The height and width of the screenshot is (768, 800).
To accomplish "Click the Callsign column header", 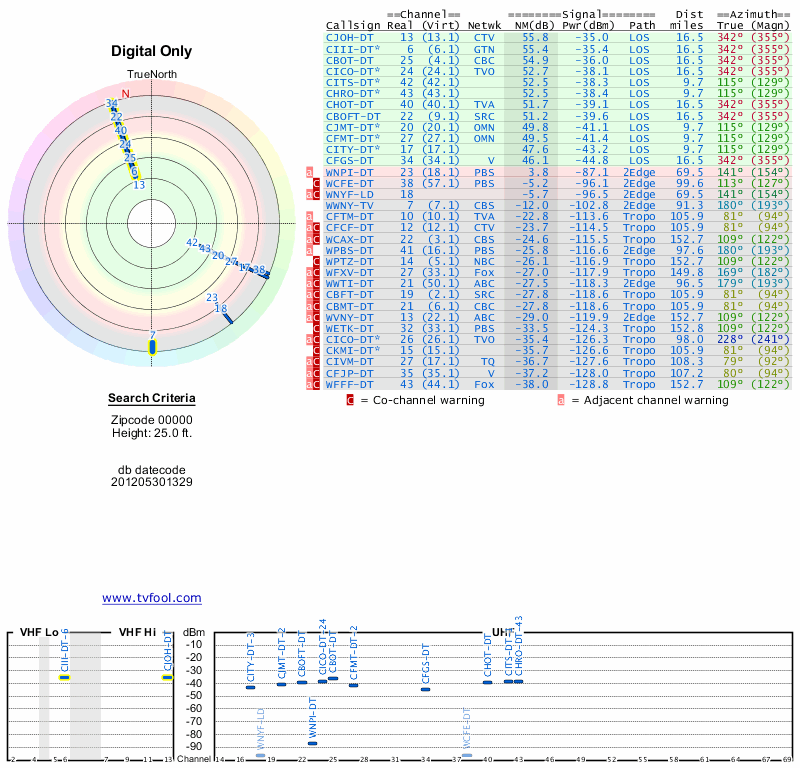I will click(x=353, y=25).
